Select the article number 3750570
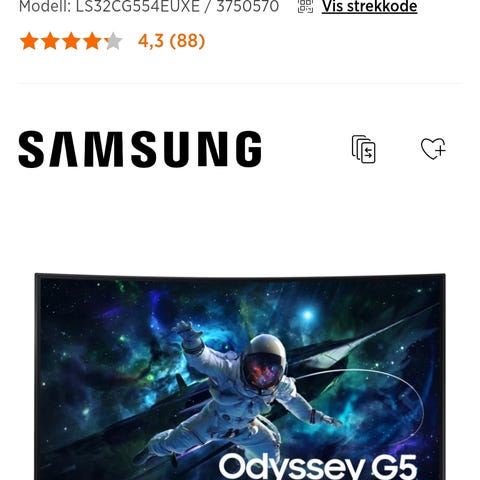This screenshot has width=480, height=480. click(248, 6)
